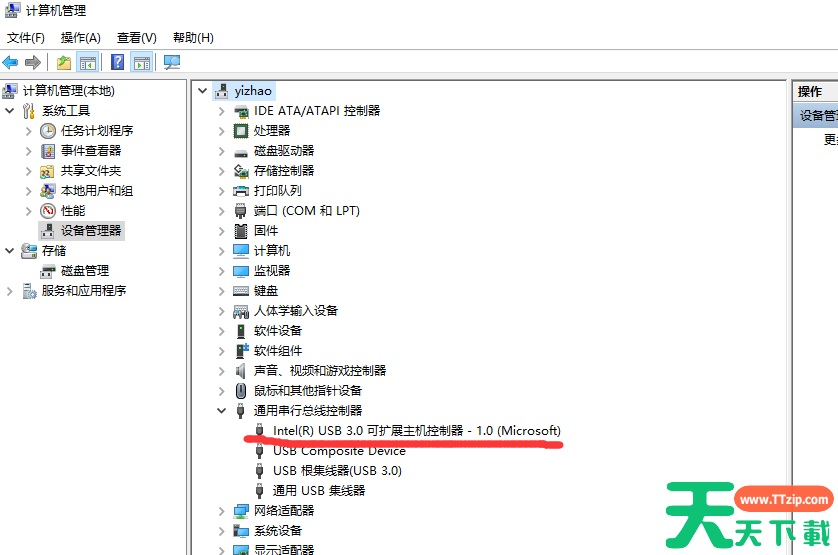Expand the 软件设备 category

[221, 331]
